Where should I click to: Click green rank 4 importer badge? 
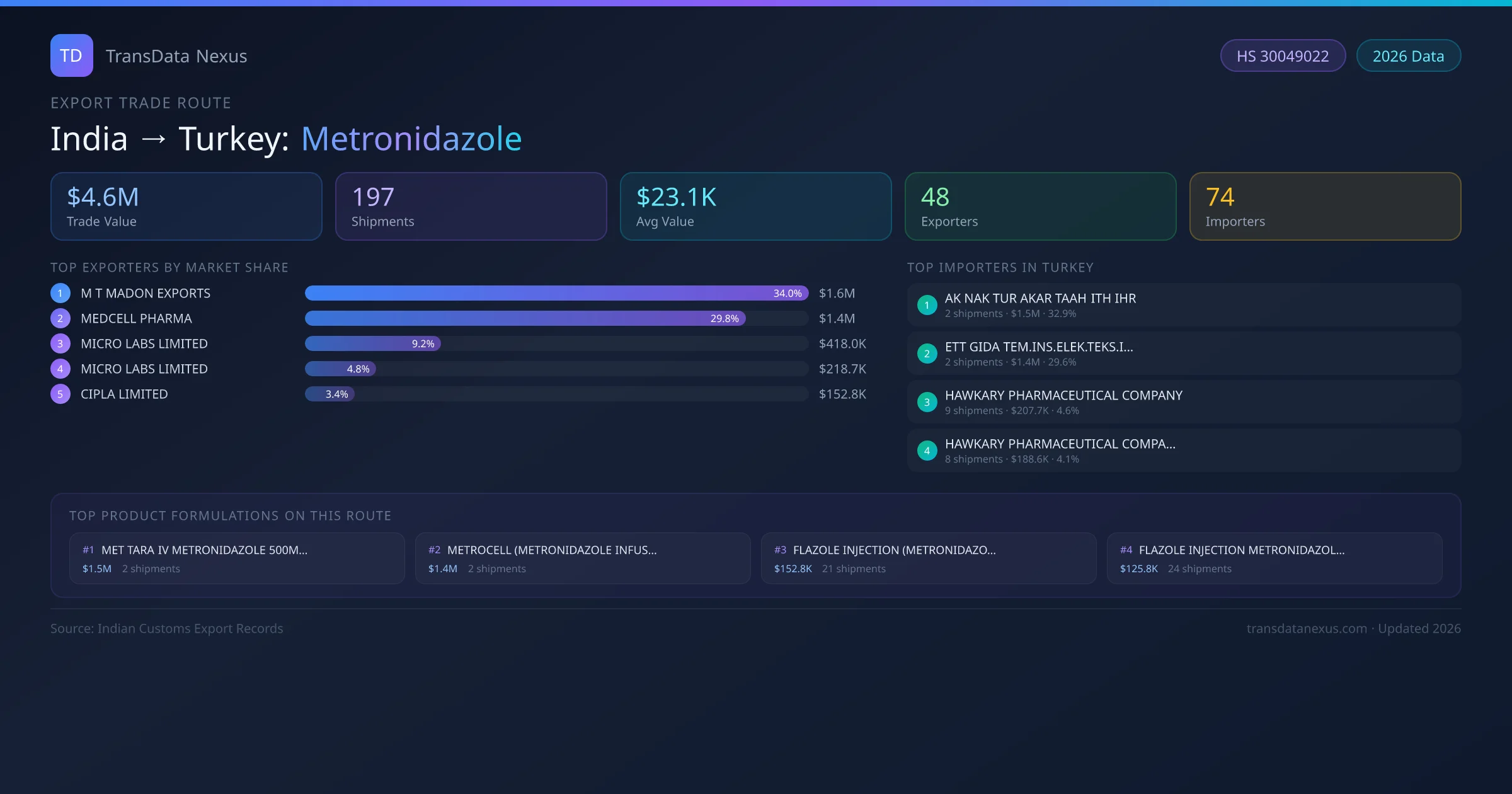coord(927,451)
